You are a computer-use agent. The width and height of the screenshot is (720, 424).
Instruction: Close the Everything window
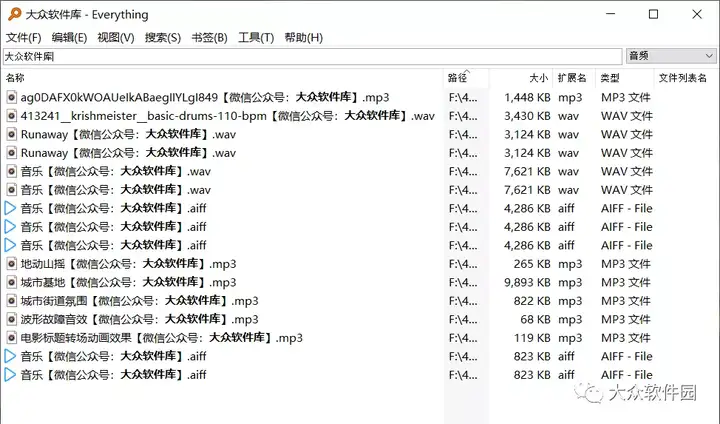(x=697, y=14)
